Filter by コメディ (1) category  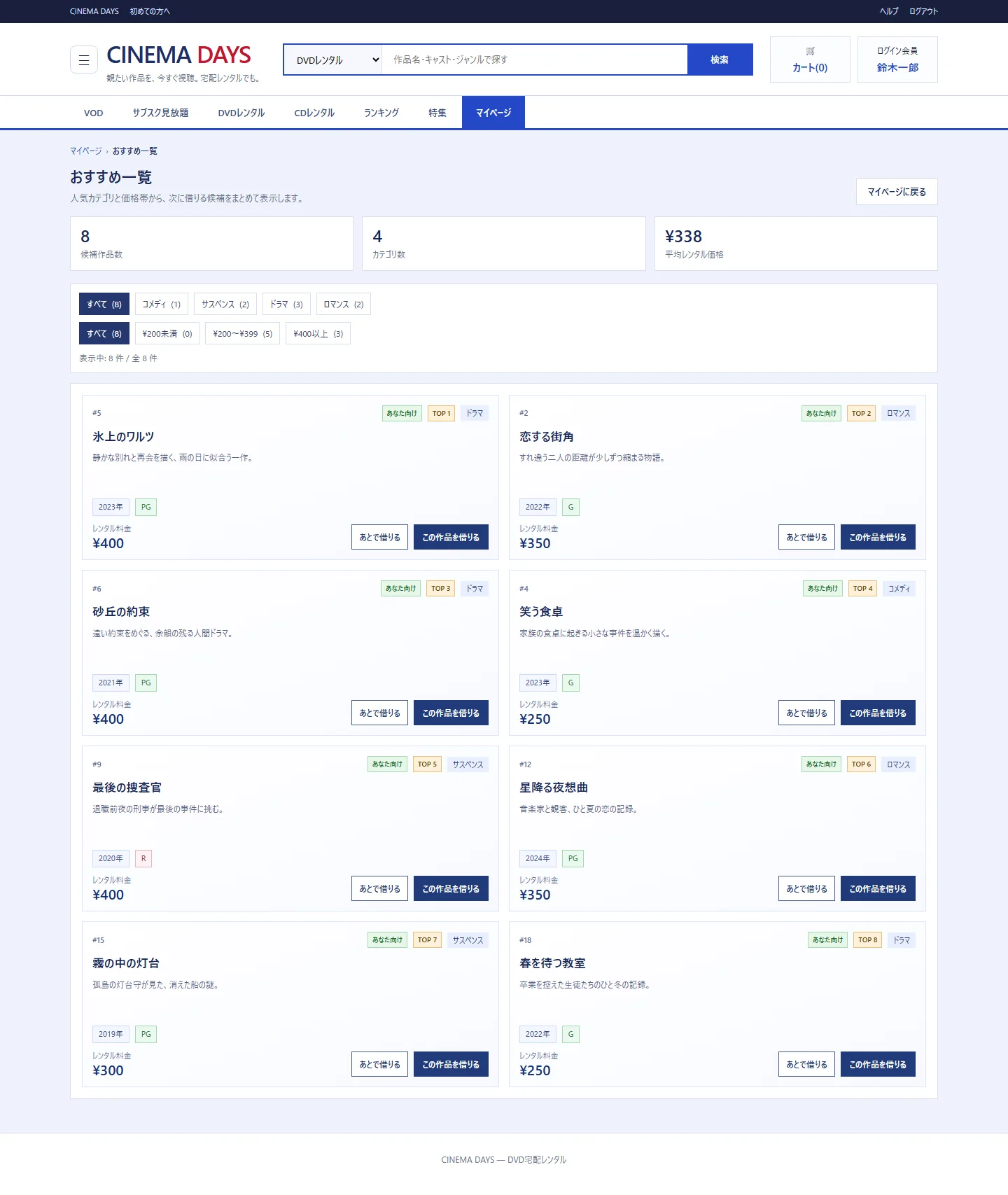(x=162, y=304)
